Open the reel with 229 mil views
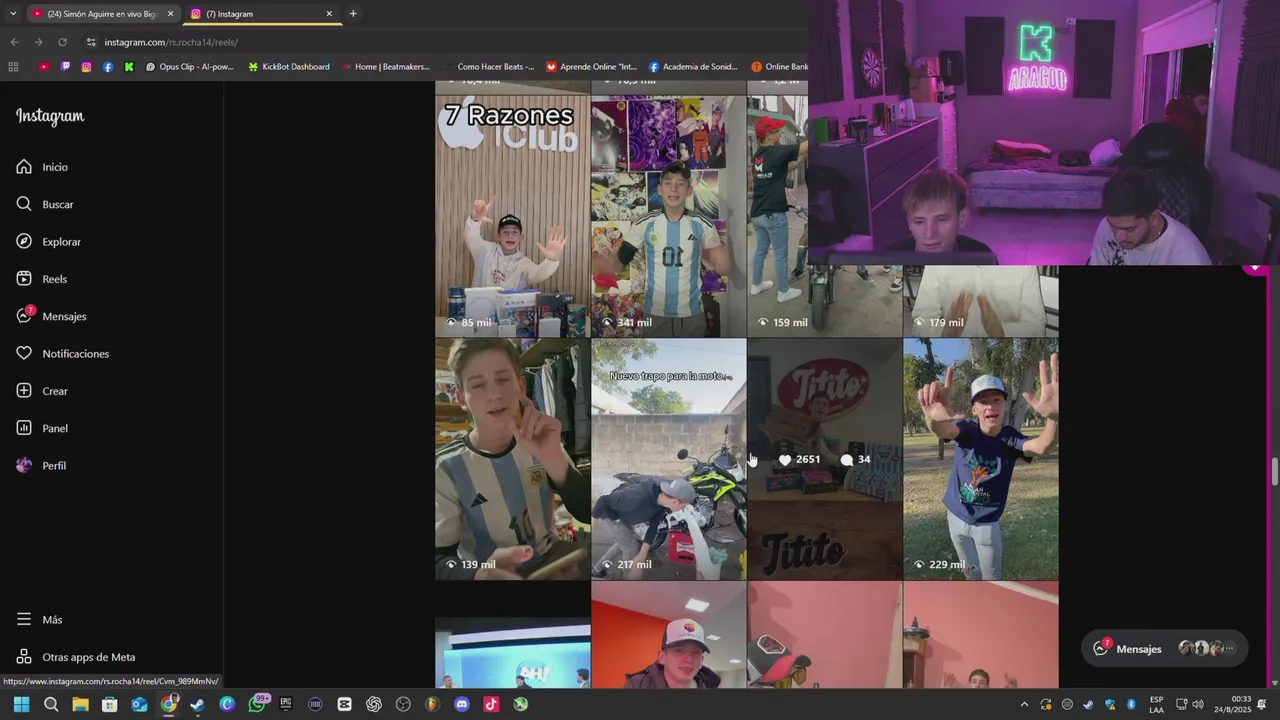Viewport: 1280px width, 720px height. (x=980, y=459)
